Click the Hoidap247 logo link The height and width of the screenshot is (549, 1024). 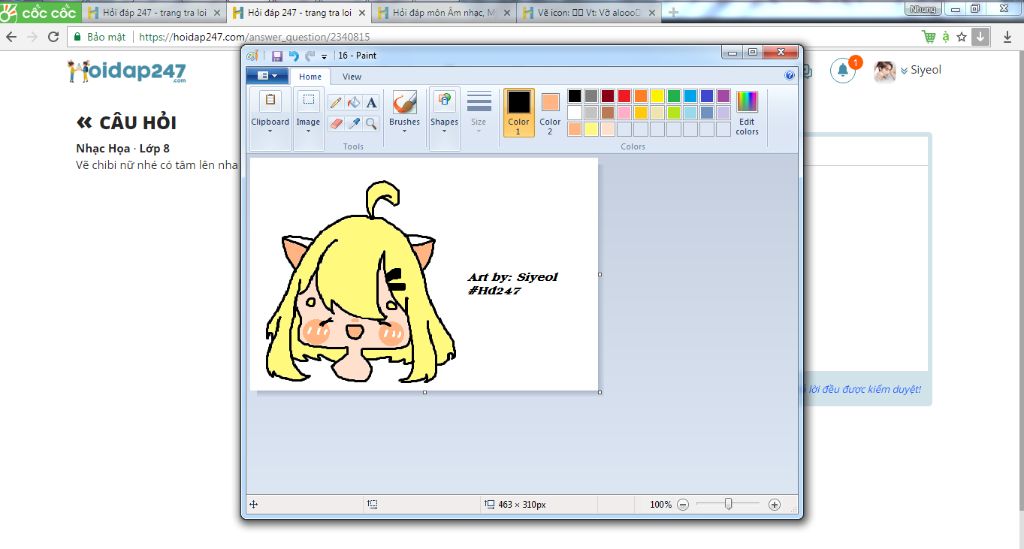click(x=127, y=71)
